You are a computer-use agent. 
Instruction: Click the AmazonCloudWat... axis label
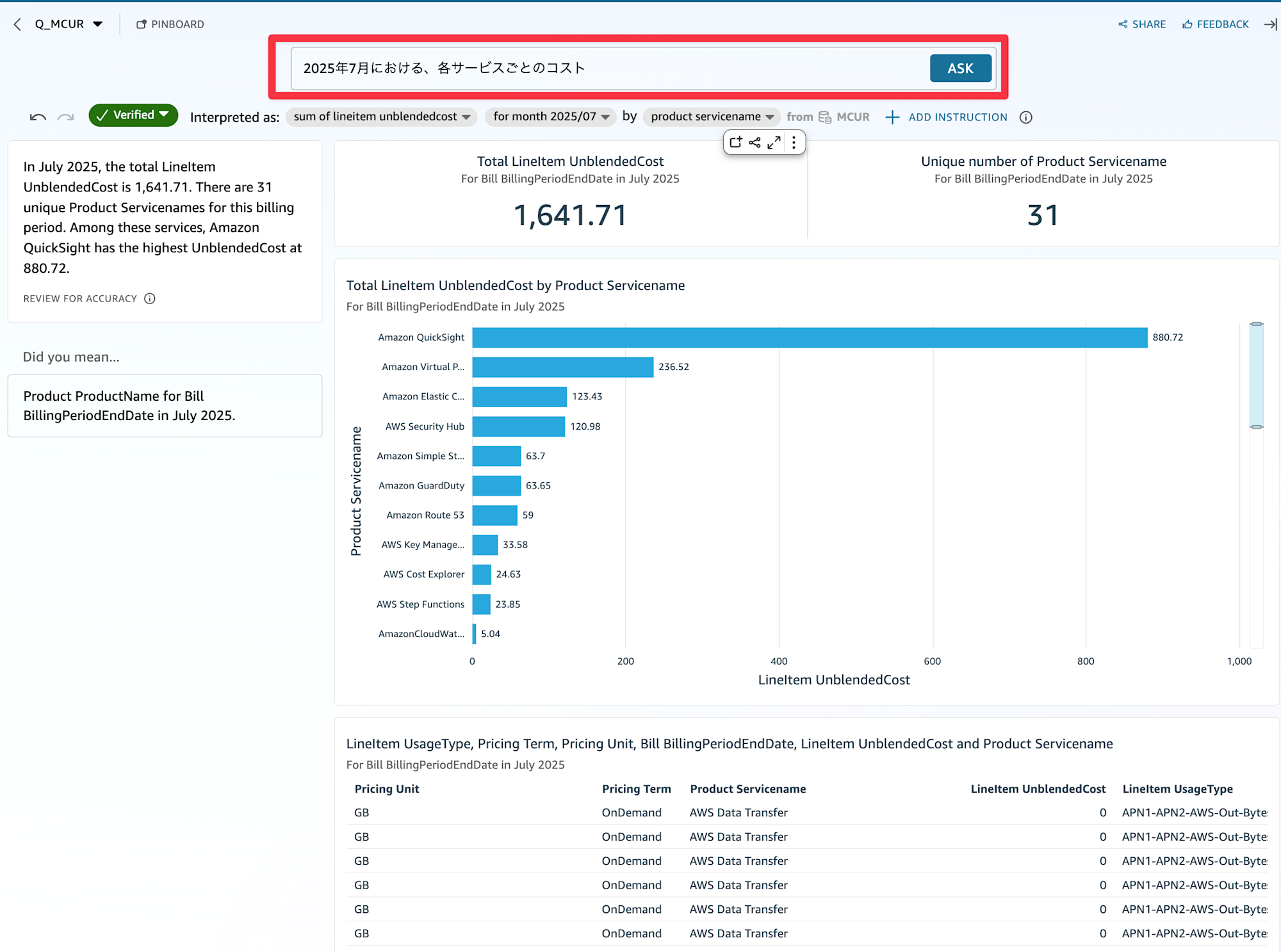(x=421, y=634)
